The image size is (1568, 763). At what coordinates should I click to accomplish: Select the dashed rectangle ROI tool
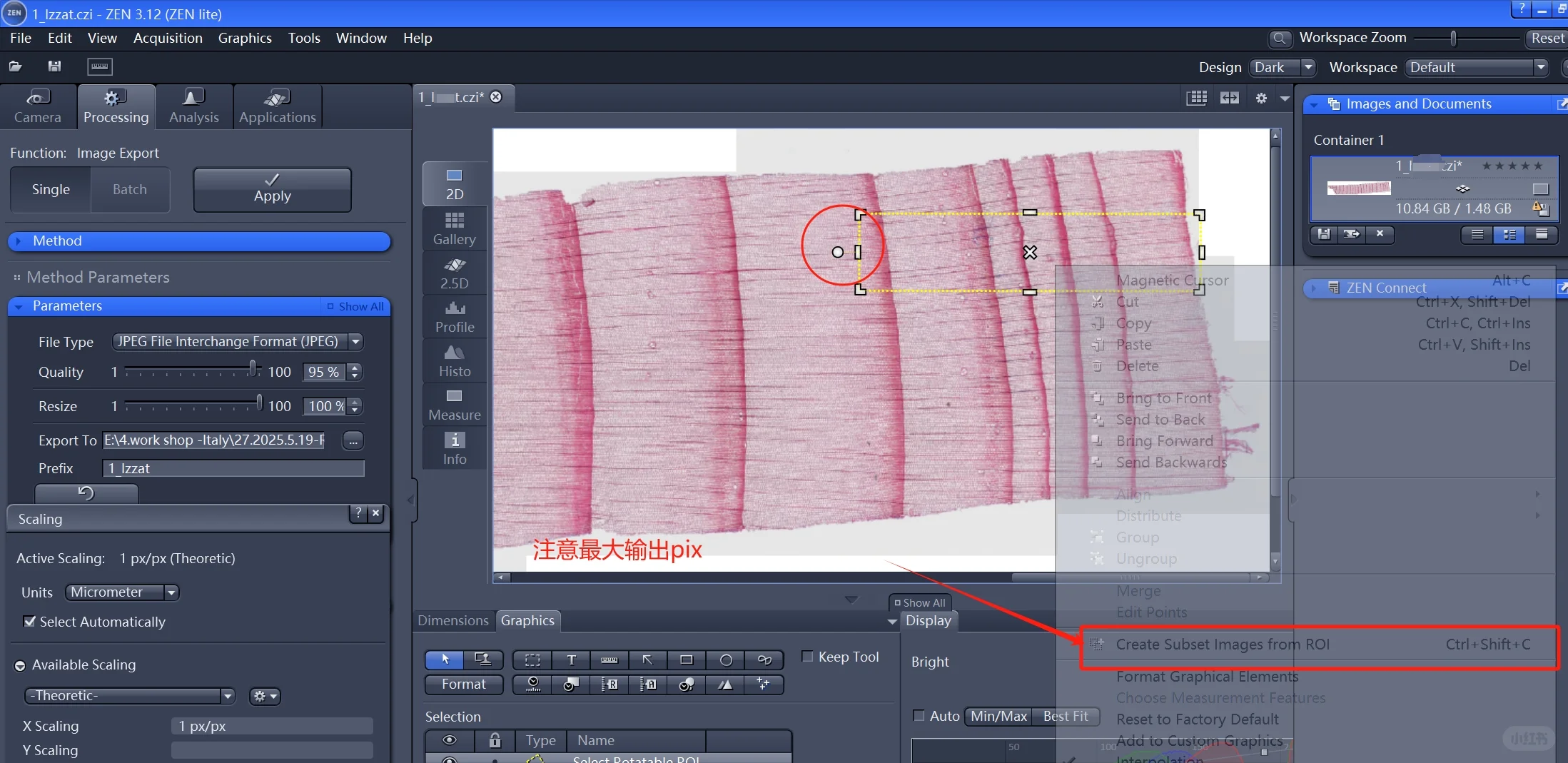(532, 660)
